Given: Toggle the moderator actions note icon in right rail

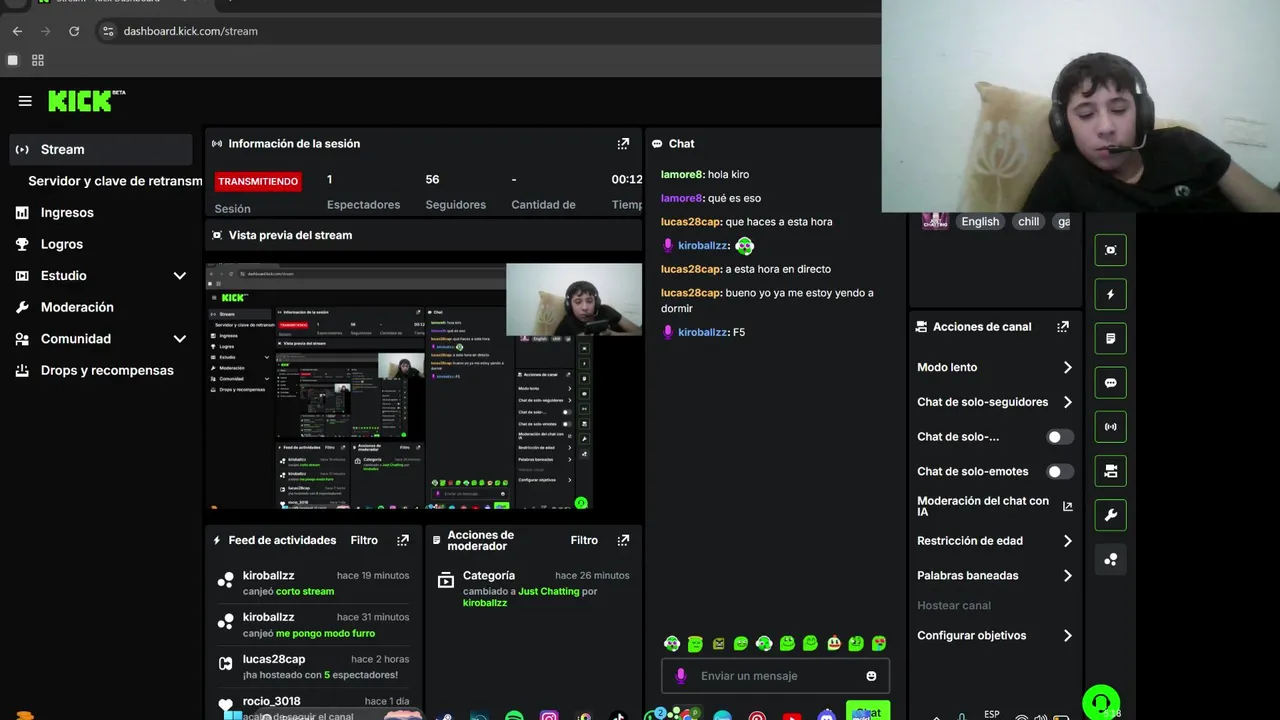Looking at the screenshot, I should coord(1110,338).
